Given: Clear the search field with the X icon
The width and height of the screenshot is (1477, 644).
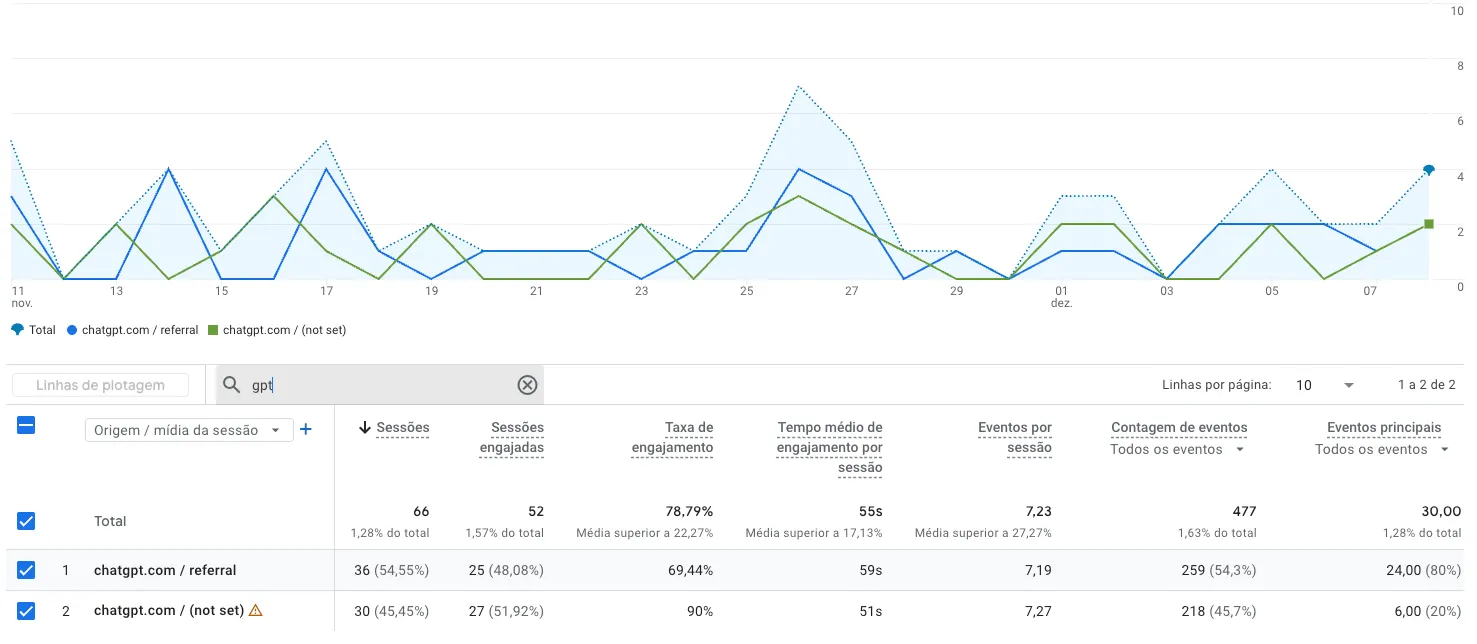Looking at the screenshot, I should 527,385.
